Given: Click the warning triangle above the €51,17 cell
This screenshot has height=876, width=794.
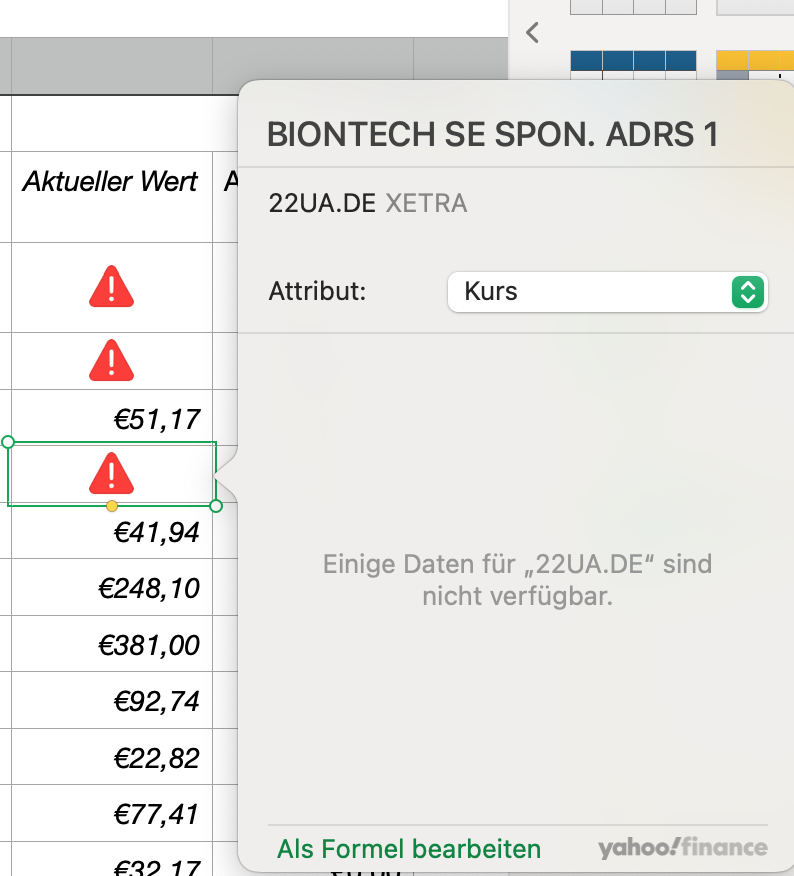Looking at the screenshot, I should [x=111, y=360].
